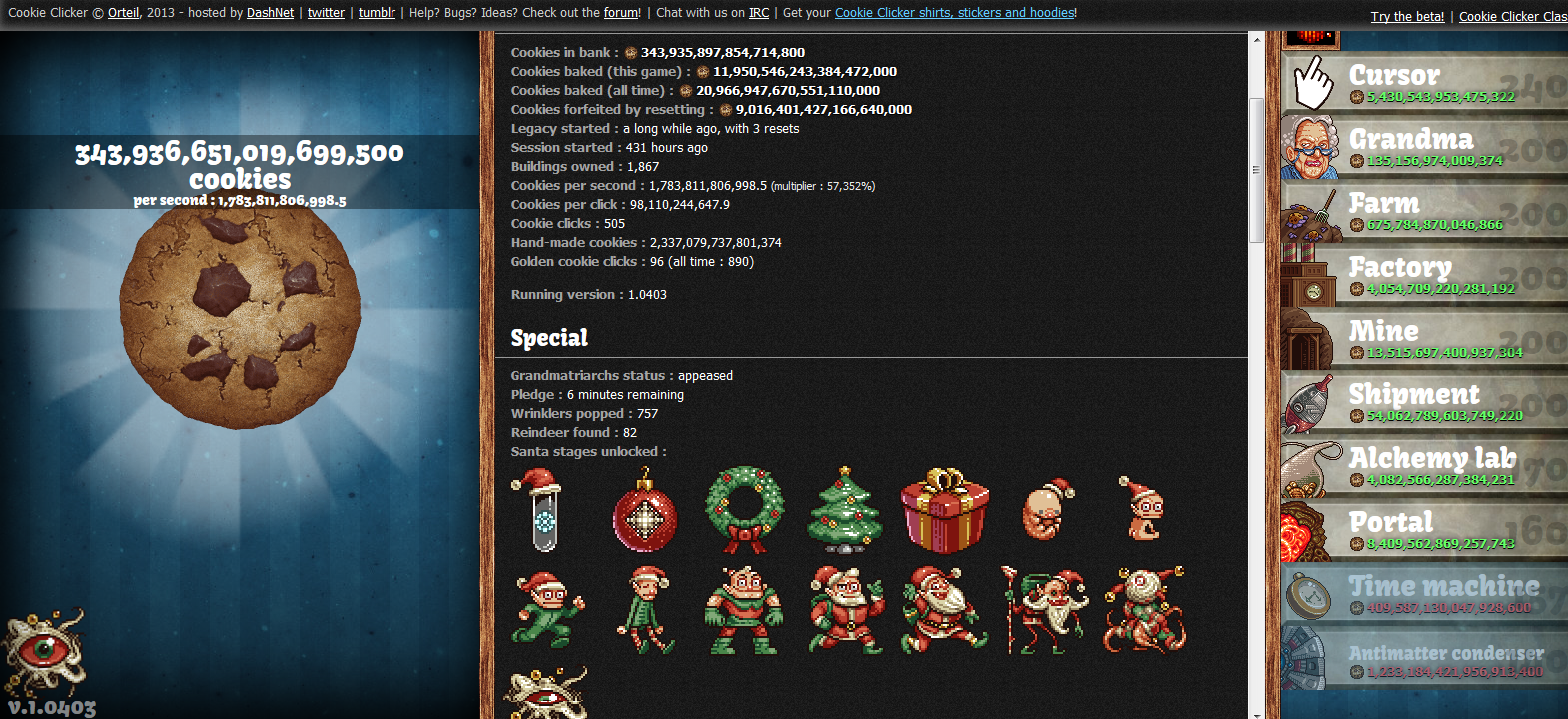Viewport: 1568px width, 719px height.
Task: Click the elf with staff Santa icon
Action: coord(1044,609)
